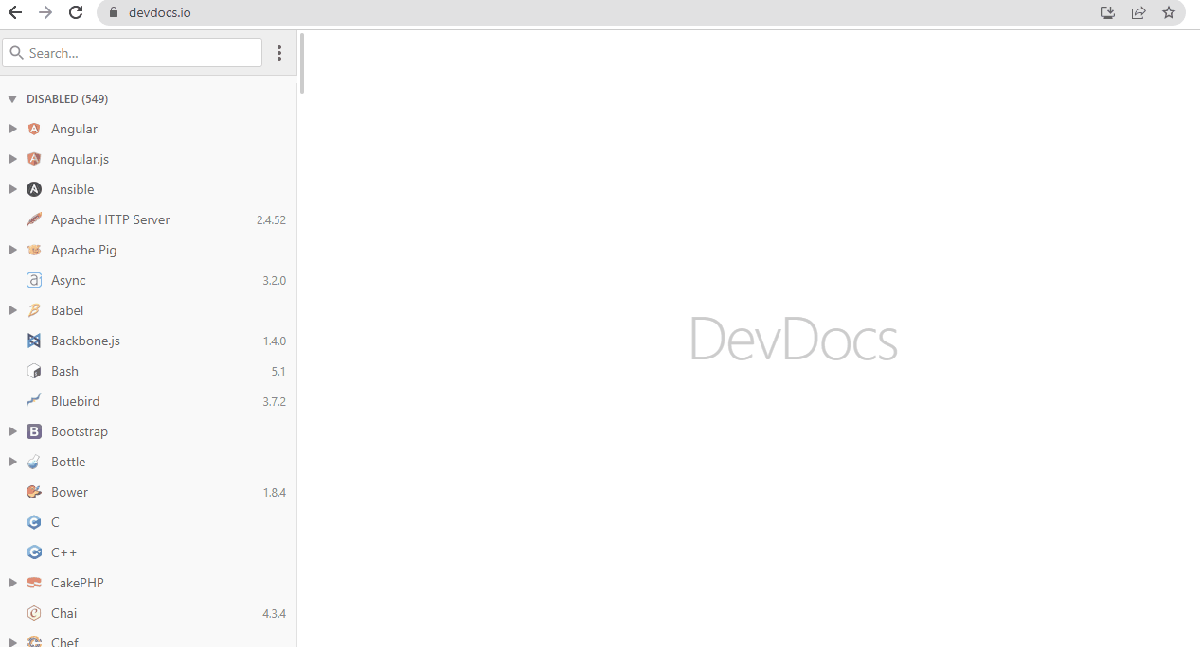The image size is (1200, 647).
Task: Click the C++ language icon
Action: pos(35,552)
